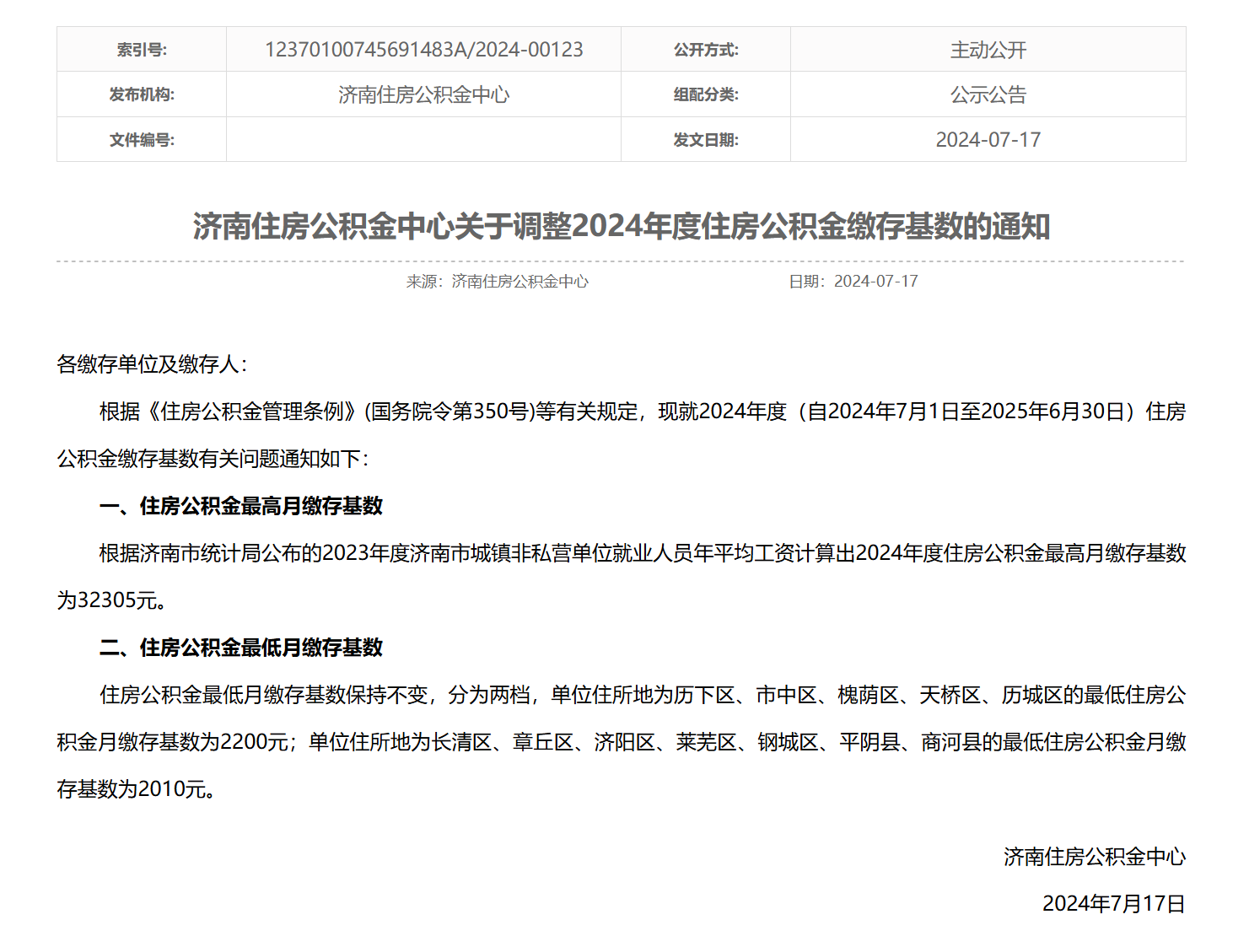Click the 文件编号 label cell
The height and width of the screenshot is (952, 1249).
(142, 139)
